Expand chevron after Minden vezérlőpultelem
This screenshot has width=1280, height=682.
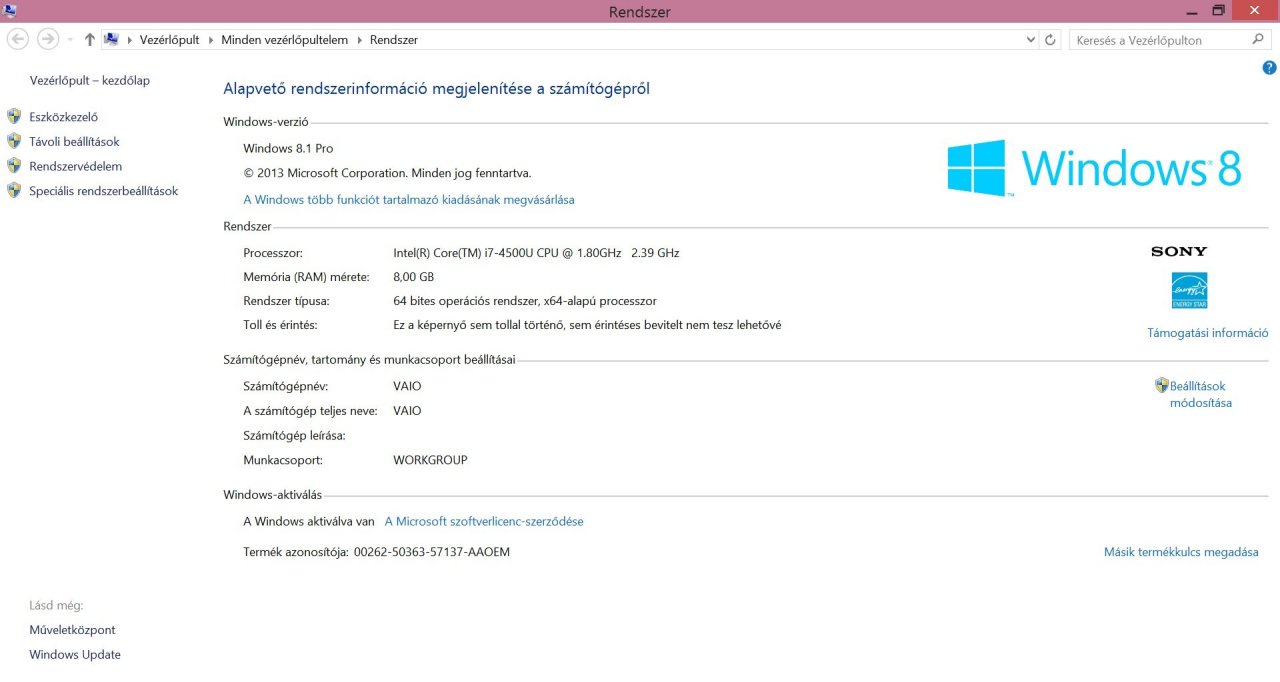pos(359,40)
